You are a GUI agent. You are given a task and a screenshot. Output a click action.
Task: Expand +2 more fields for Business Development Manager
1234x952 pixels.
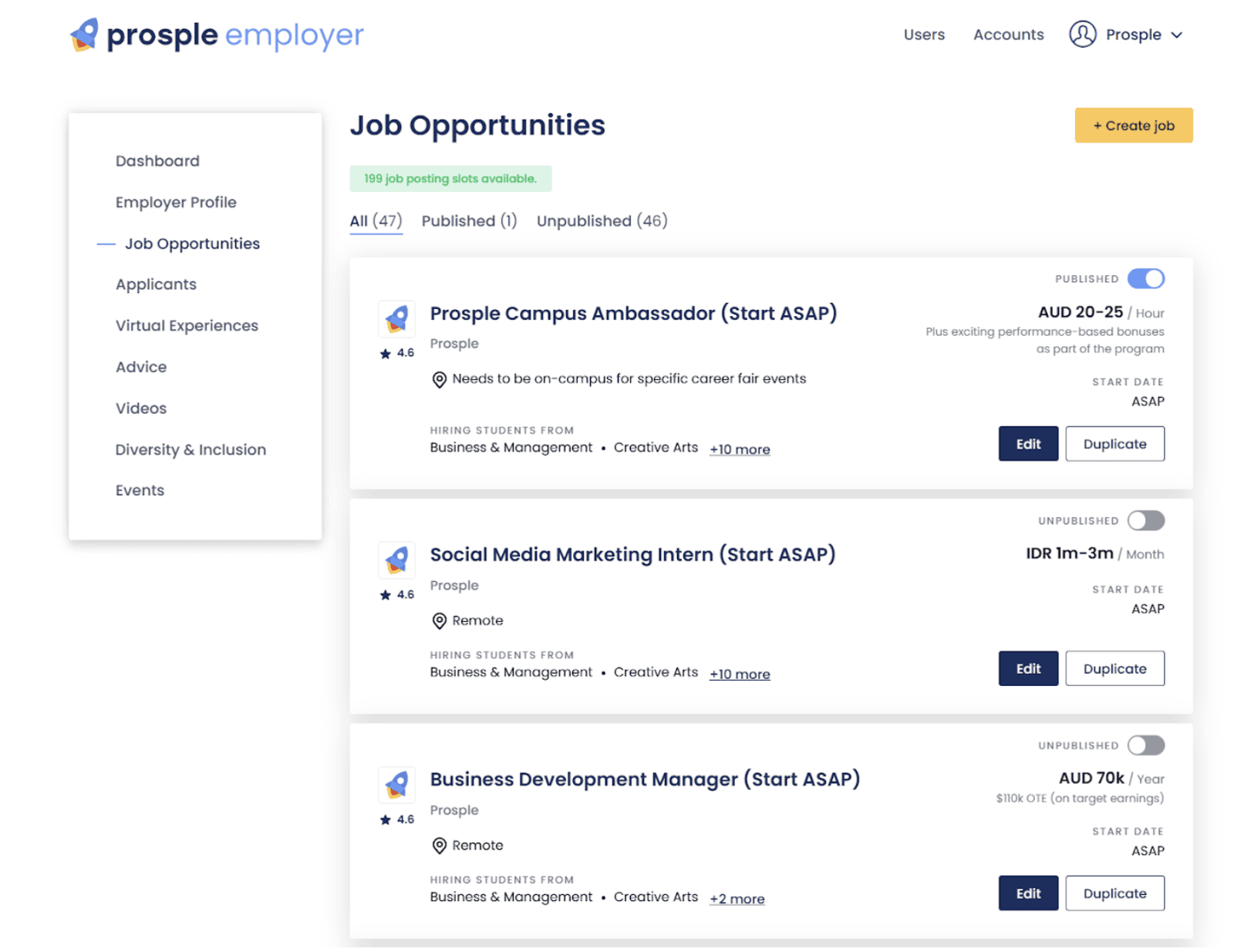pyautogui.click(x=737, y=899)
